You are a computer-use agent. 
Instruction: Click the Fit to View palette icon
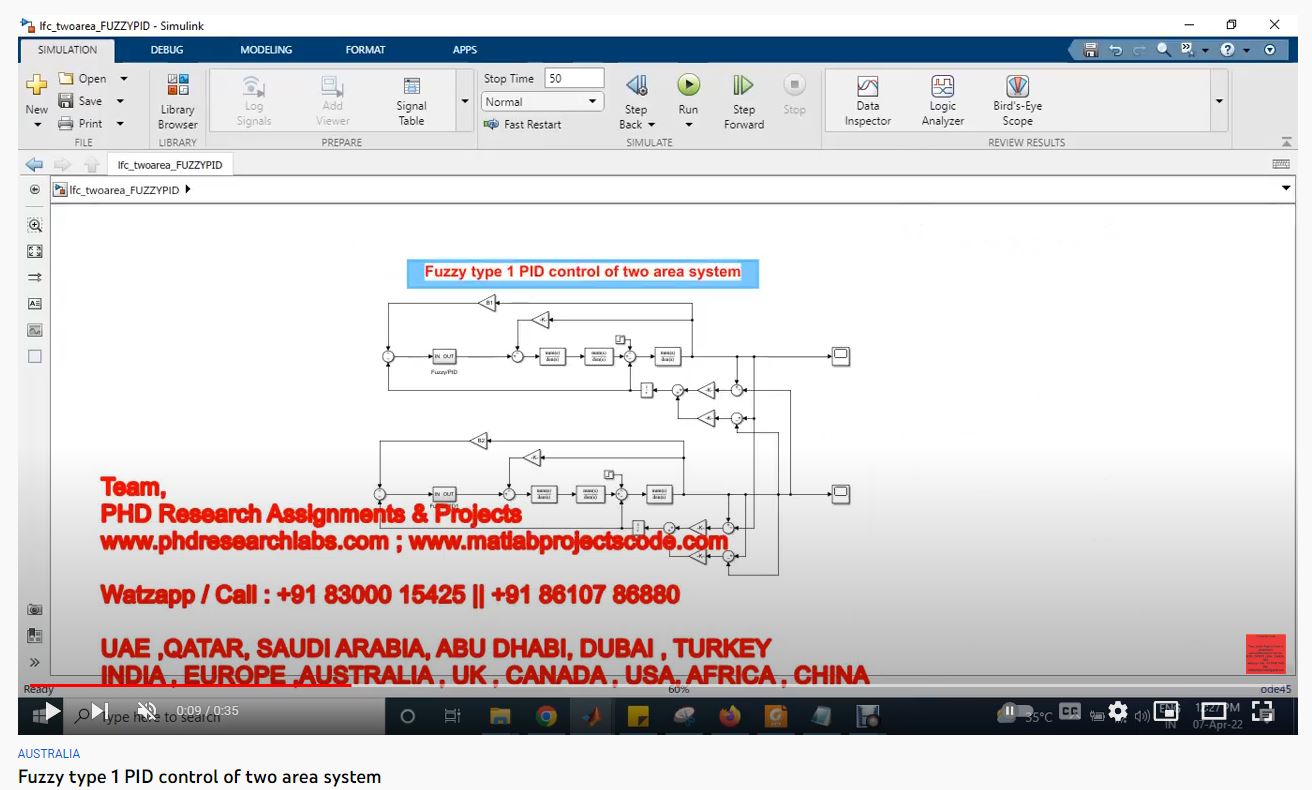tap(35, 252)
